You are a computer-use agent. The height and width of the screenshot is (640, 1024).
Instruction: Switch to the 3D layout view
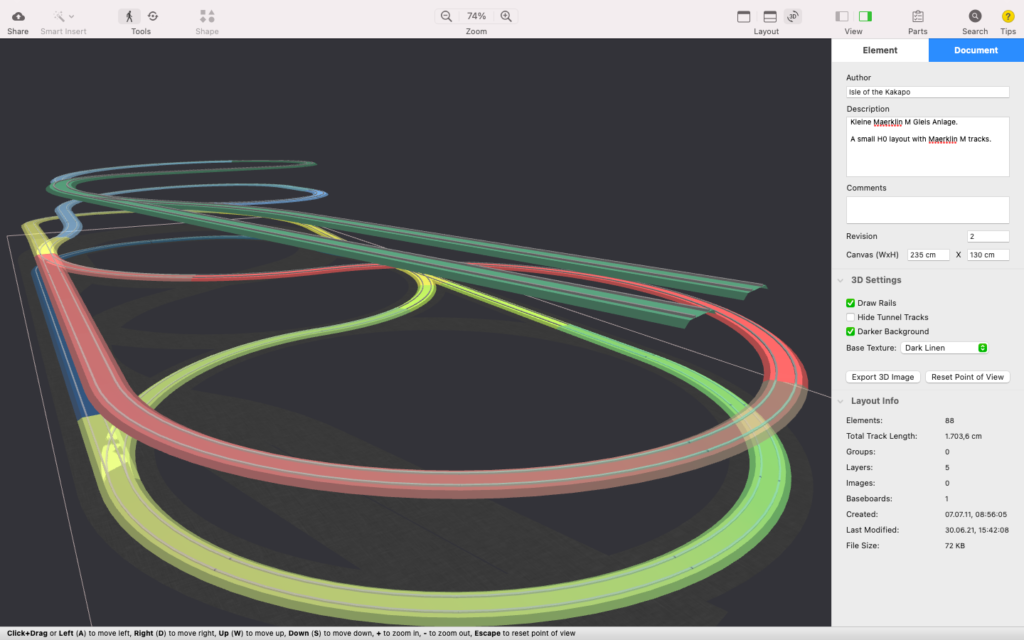click(793, 16)
